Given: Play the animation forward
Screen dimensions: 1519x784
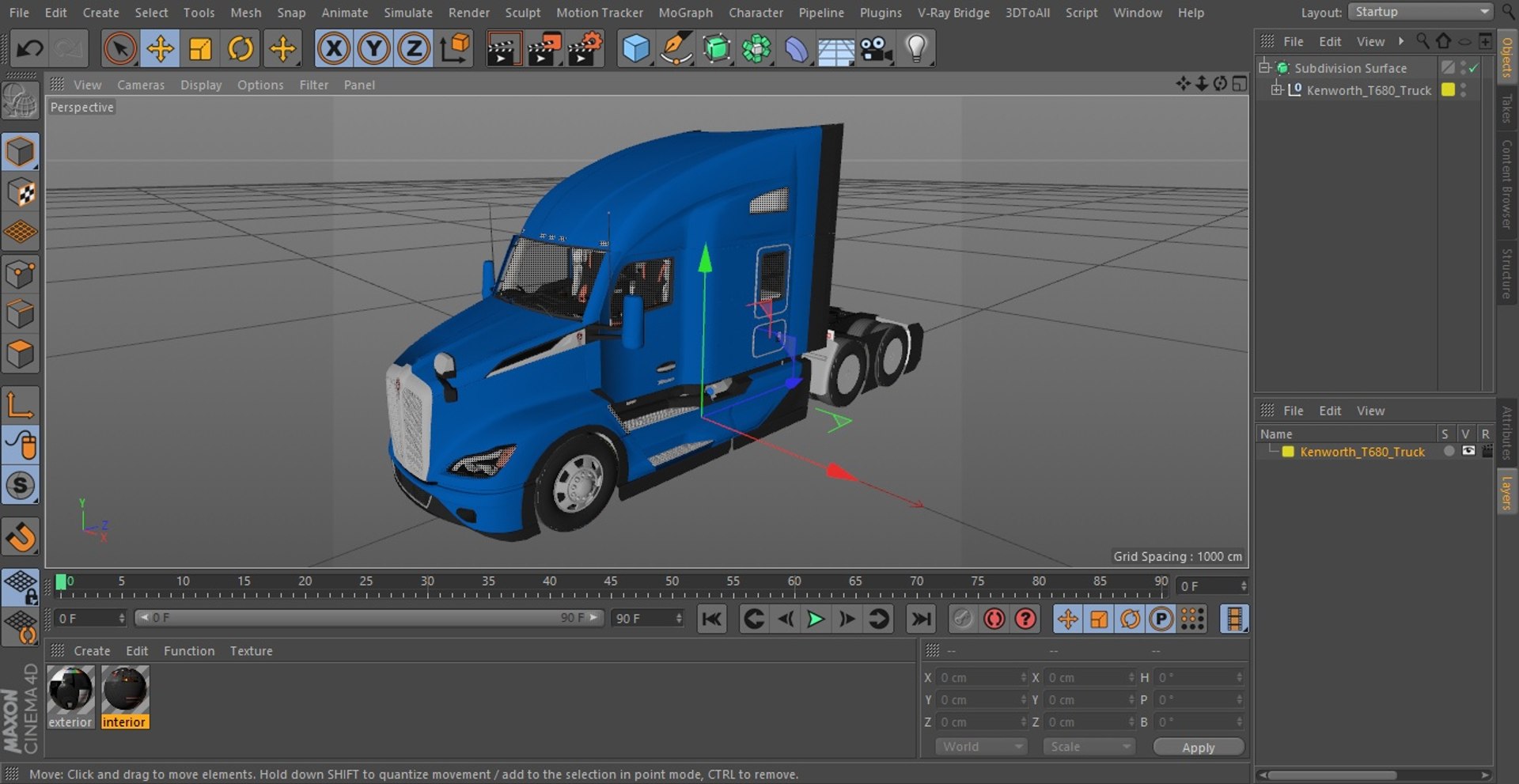Looking at the screenshot, I should pyautogui.click(x=815, y=619).
